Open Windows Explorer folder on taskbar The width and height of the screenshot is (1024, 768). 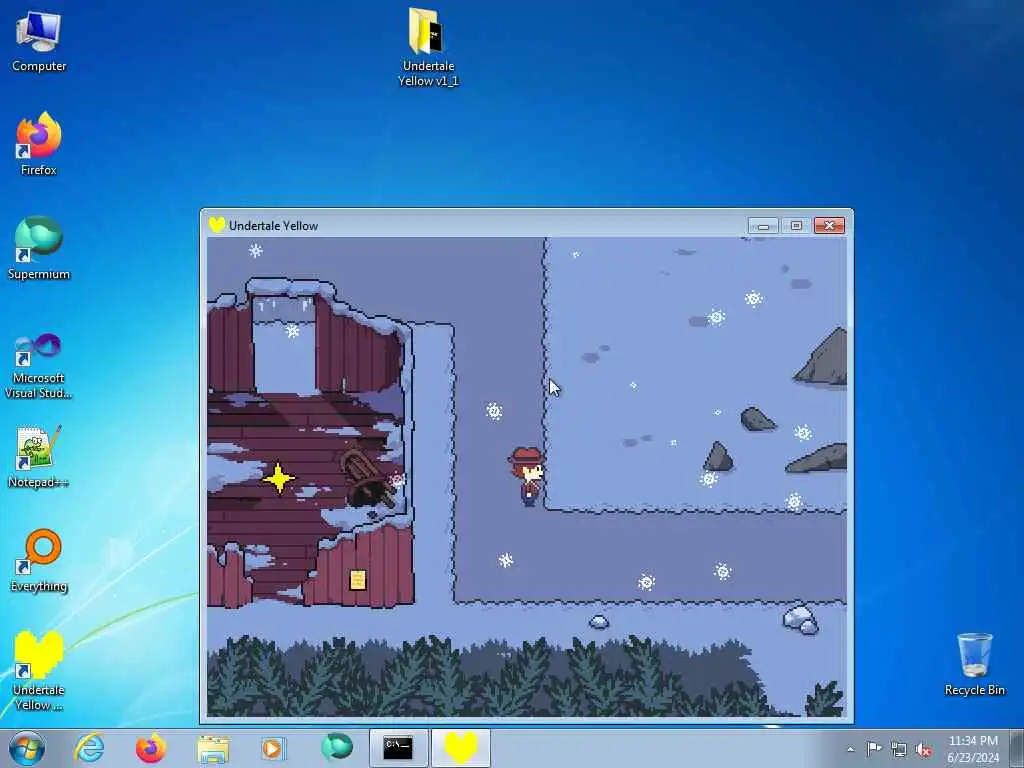coord(213,748)
